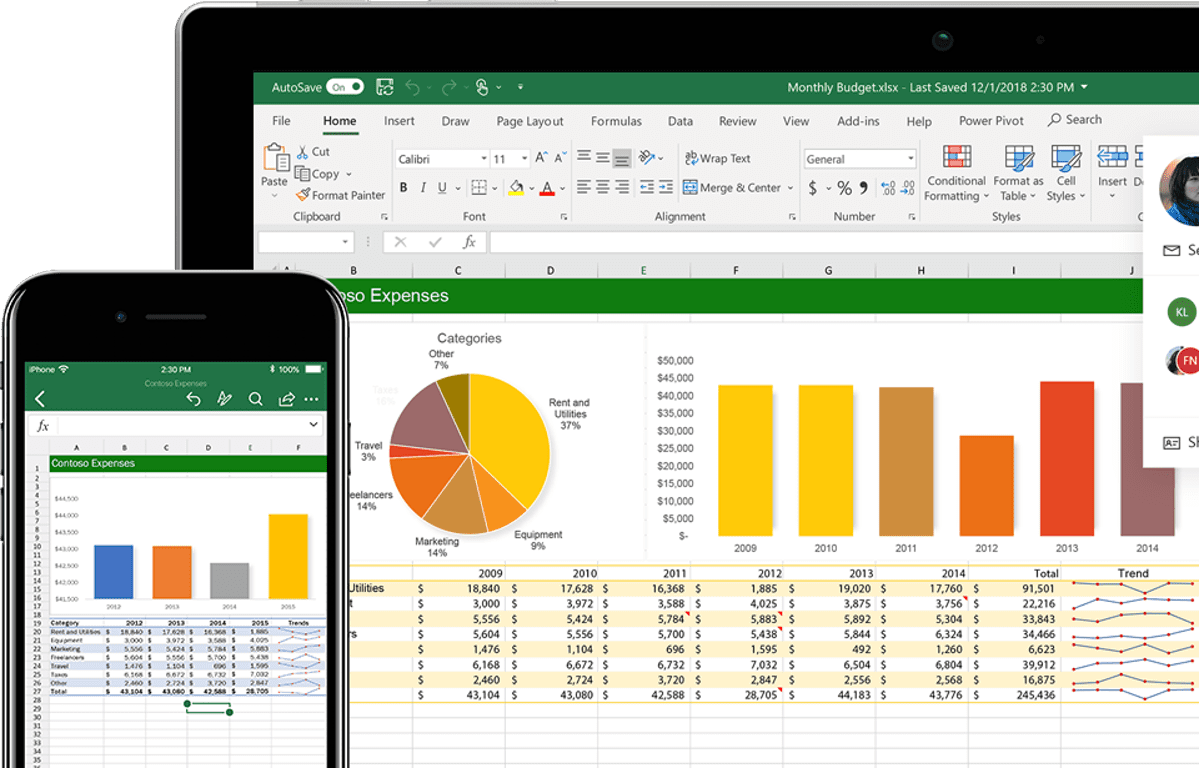
Task: Open Conditional Formatting in Styles group
Action: [956, 172]
